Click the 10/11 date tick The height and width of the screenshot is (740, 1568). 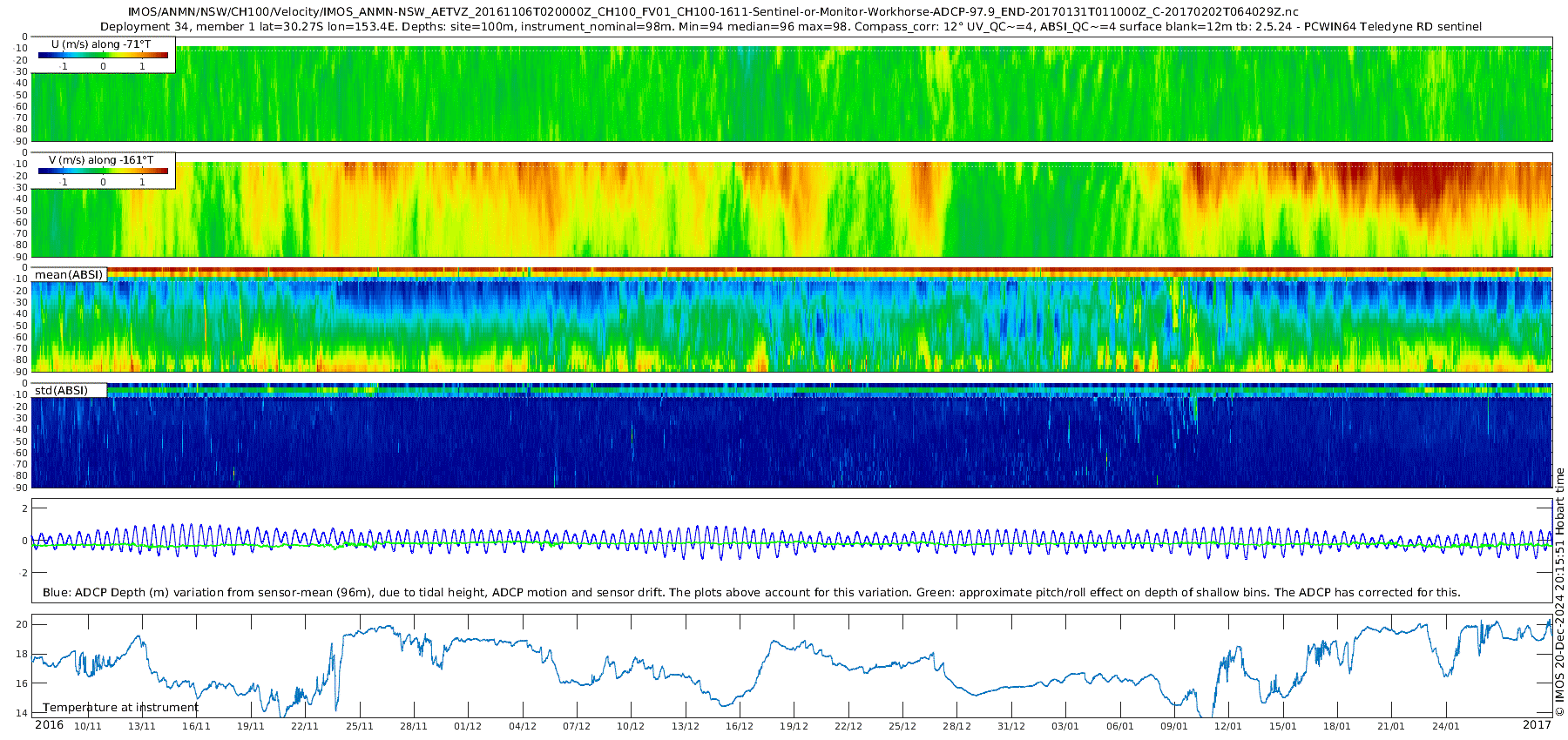click(x=87, y=726)
